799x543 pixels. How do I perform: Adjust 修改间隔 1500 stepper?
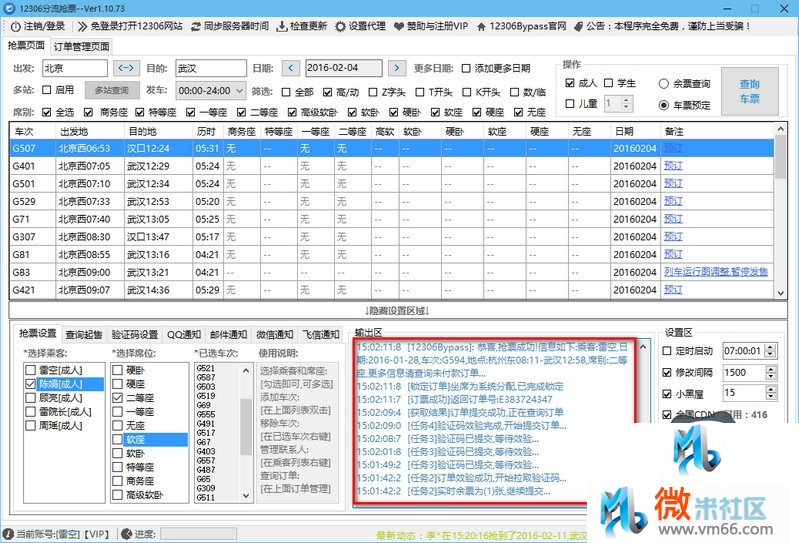(x=770, y=372)
